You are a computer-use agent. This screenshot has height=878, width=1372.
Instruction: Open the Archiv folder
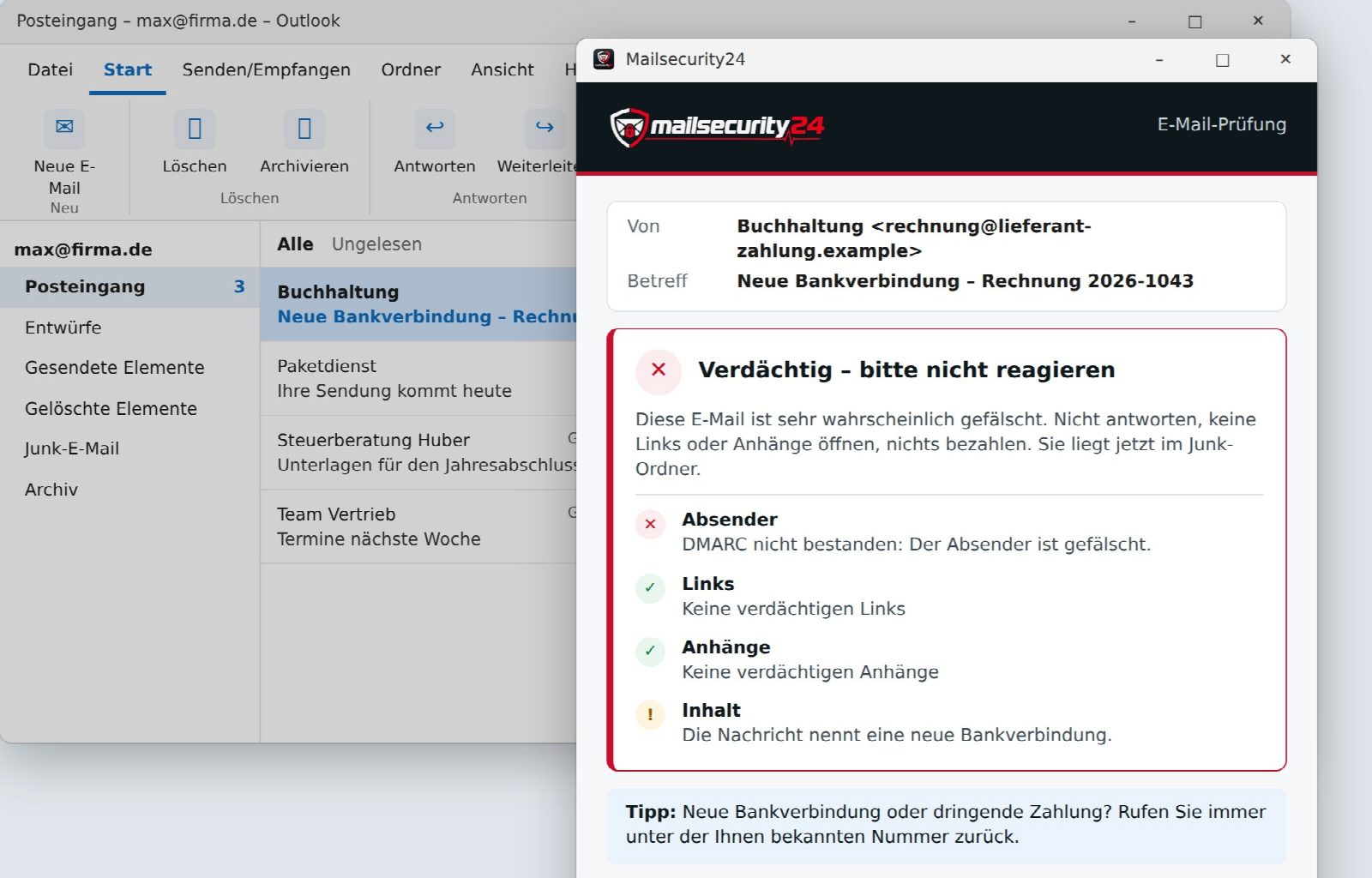(x=129, y=490)
